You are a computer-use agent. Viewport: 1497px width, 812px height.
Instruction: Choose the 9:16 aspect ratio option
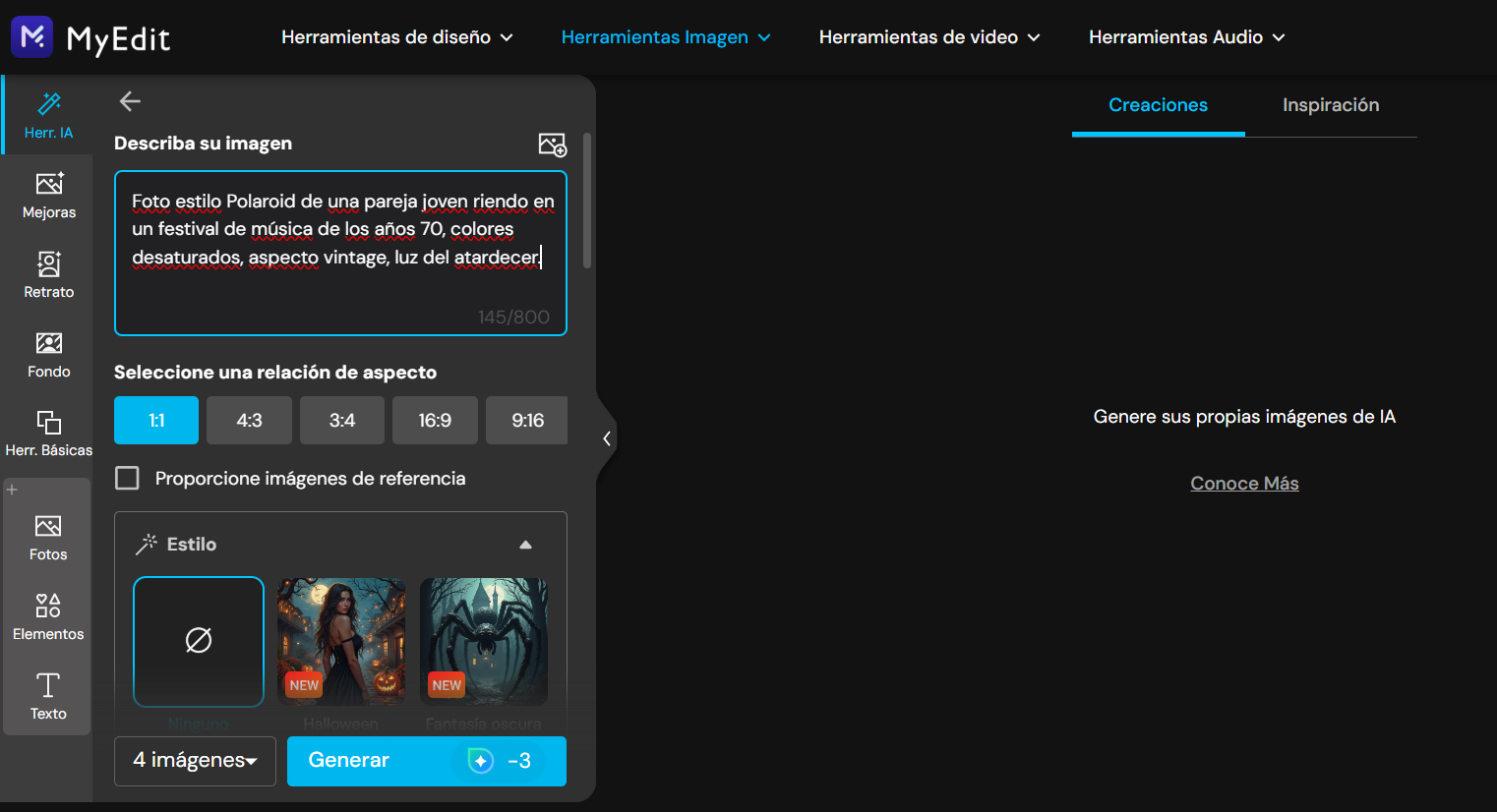[526, 421]
